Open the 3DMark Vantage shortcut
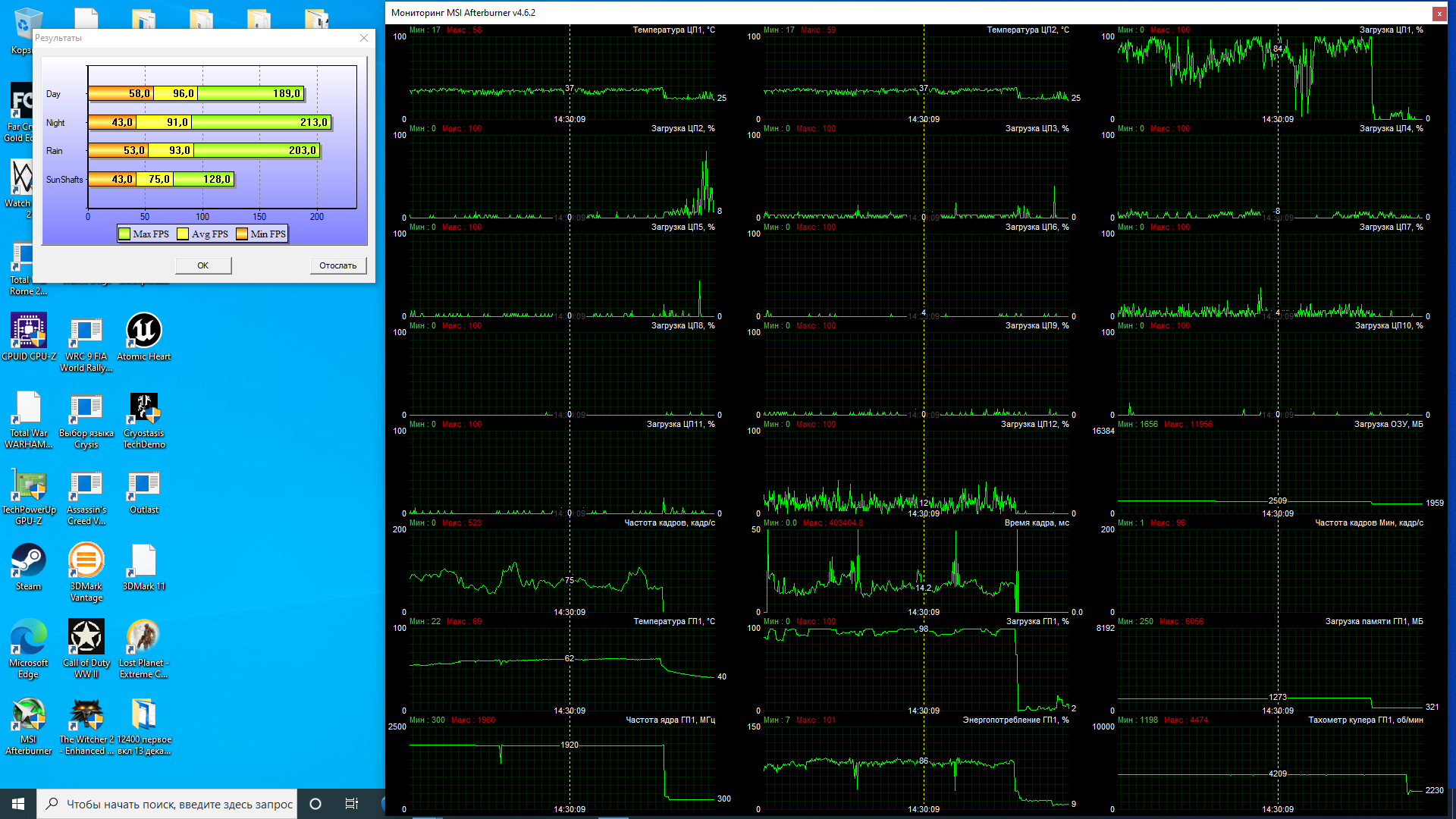Viewport: 1456px width, 819px height. click(86, 561)
